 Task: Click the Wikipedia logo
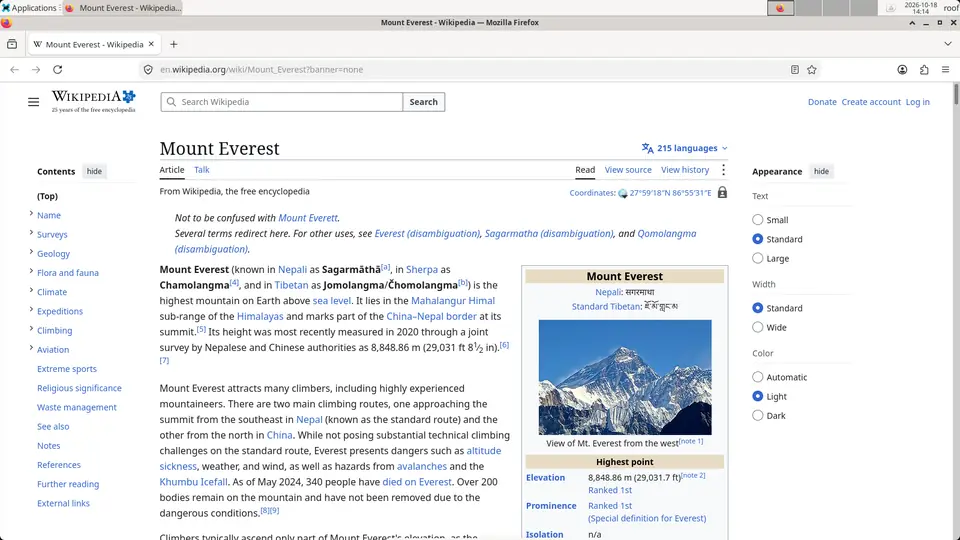click(x=94, y=101)
